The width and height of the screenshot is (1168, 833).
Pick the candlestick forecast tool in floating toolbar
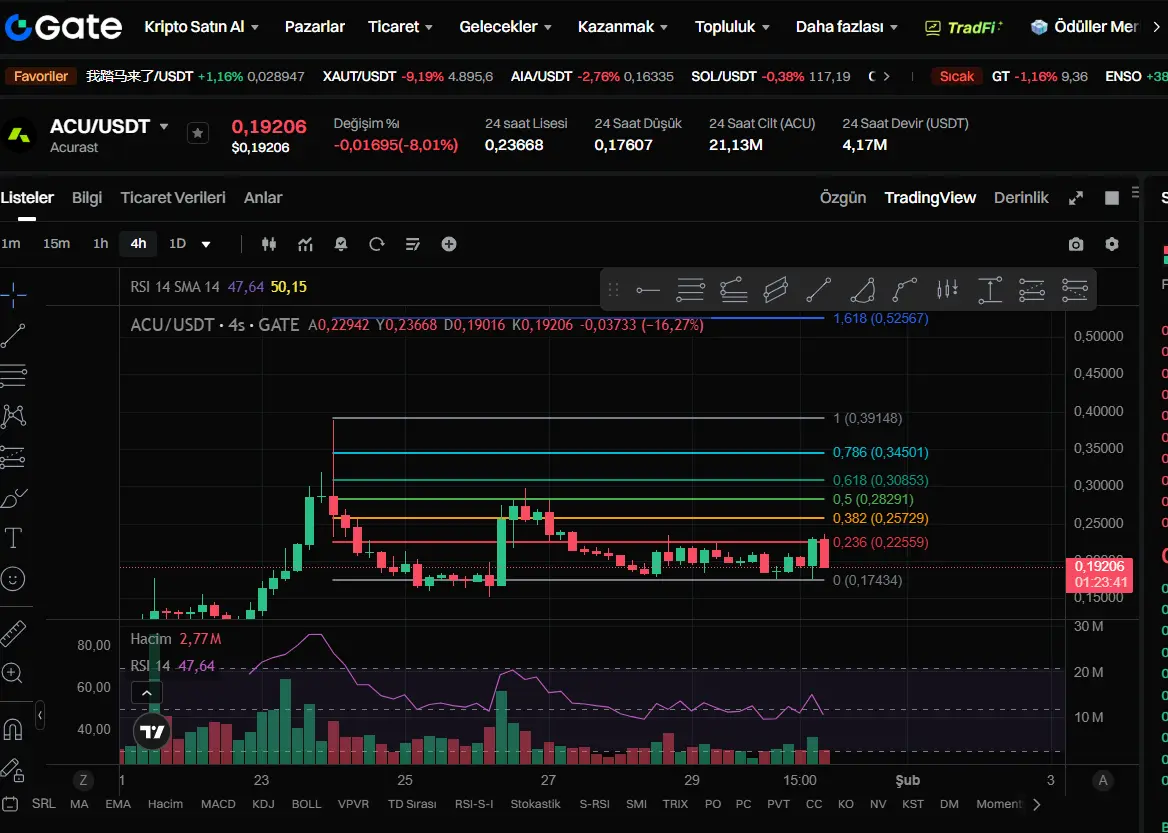coord(948,290)
